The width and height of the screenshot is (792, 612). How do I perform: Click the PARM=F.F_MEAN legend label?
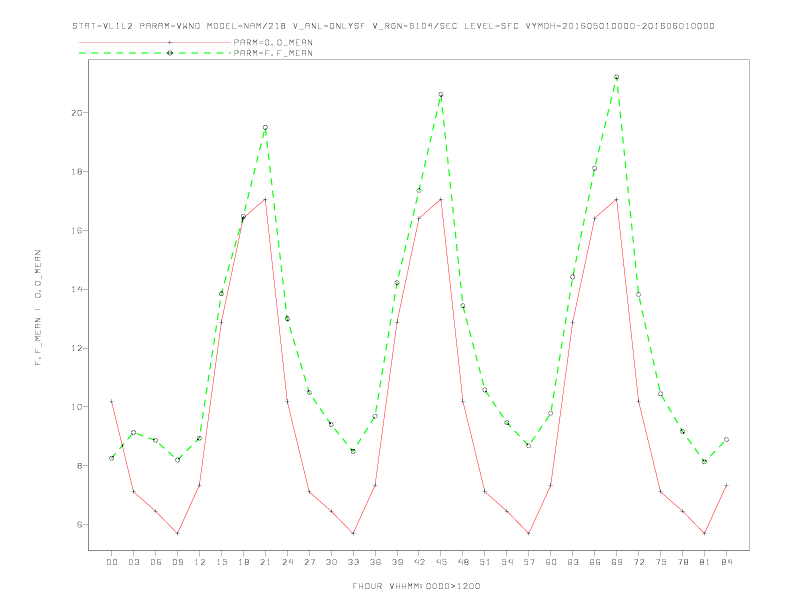point(273,53)
